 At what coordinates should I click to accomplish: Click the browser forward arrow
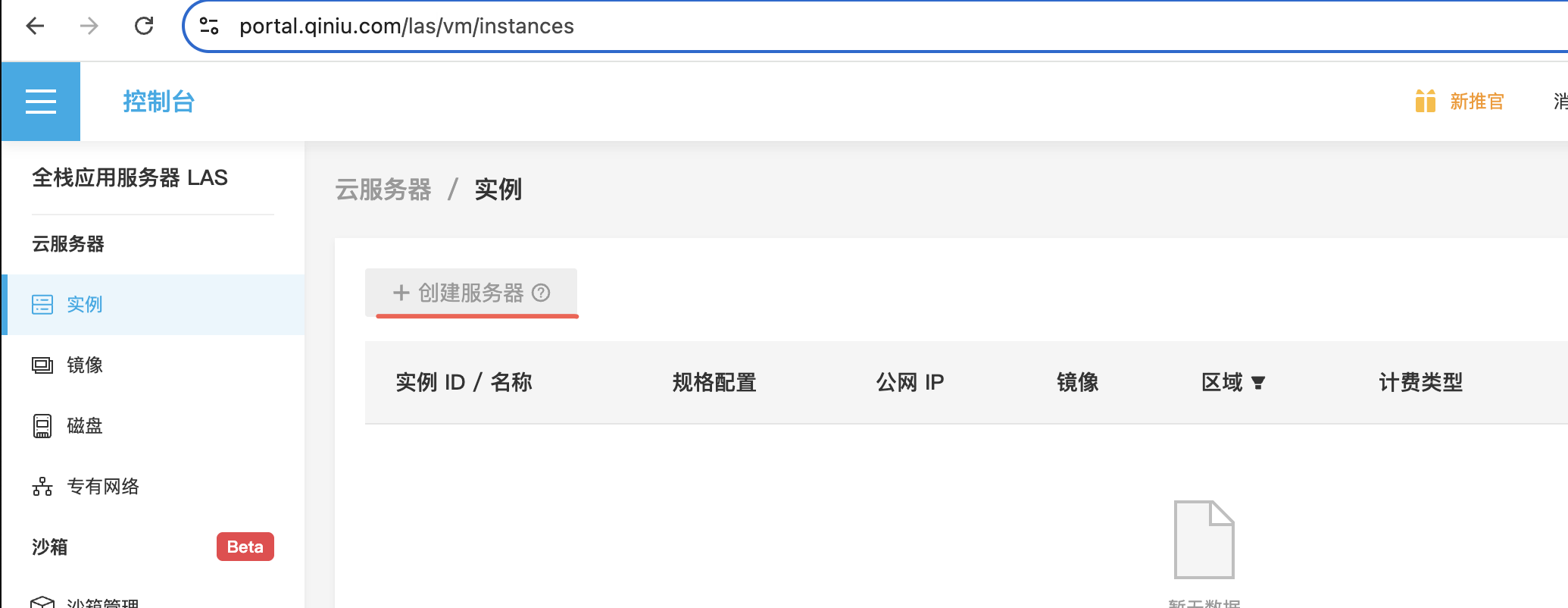(89, 26)
